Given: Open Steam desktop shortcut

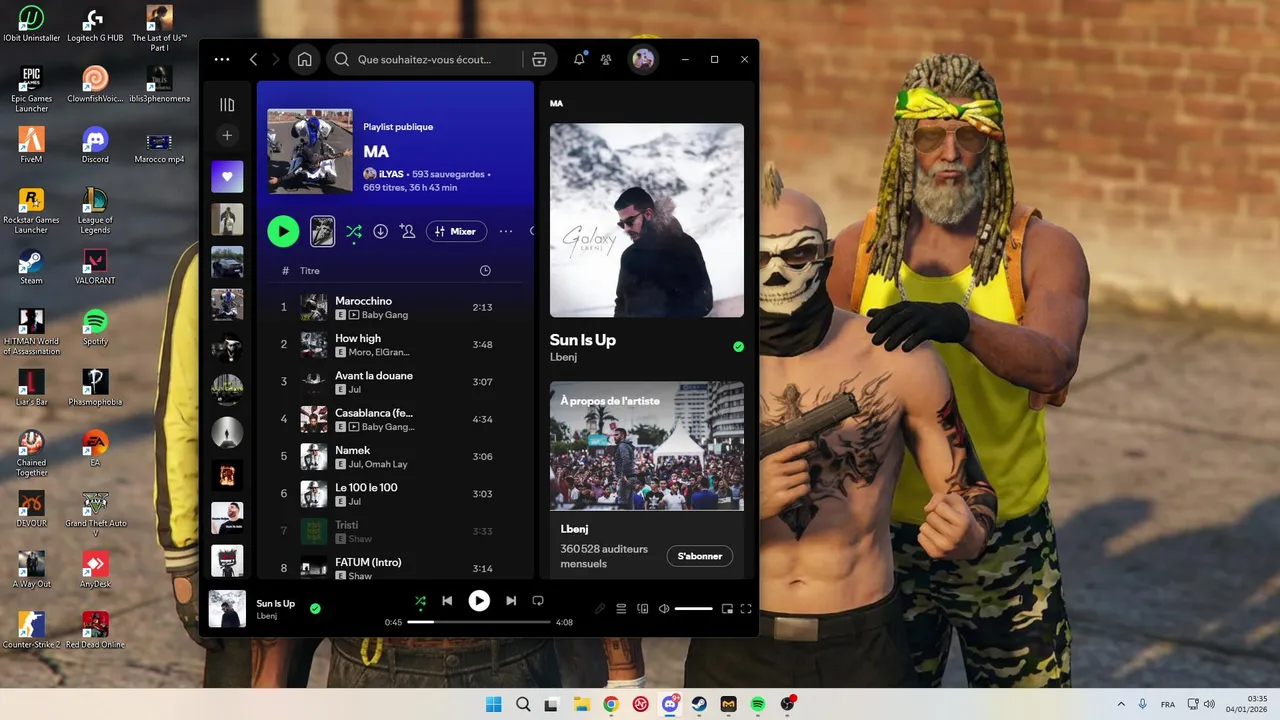Looking at the screenshot, I should tap(31, 266).
